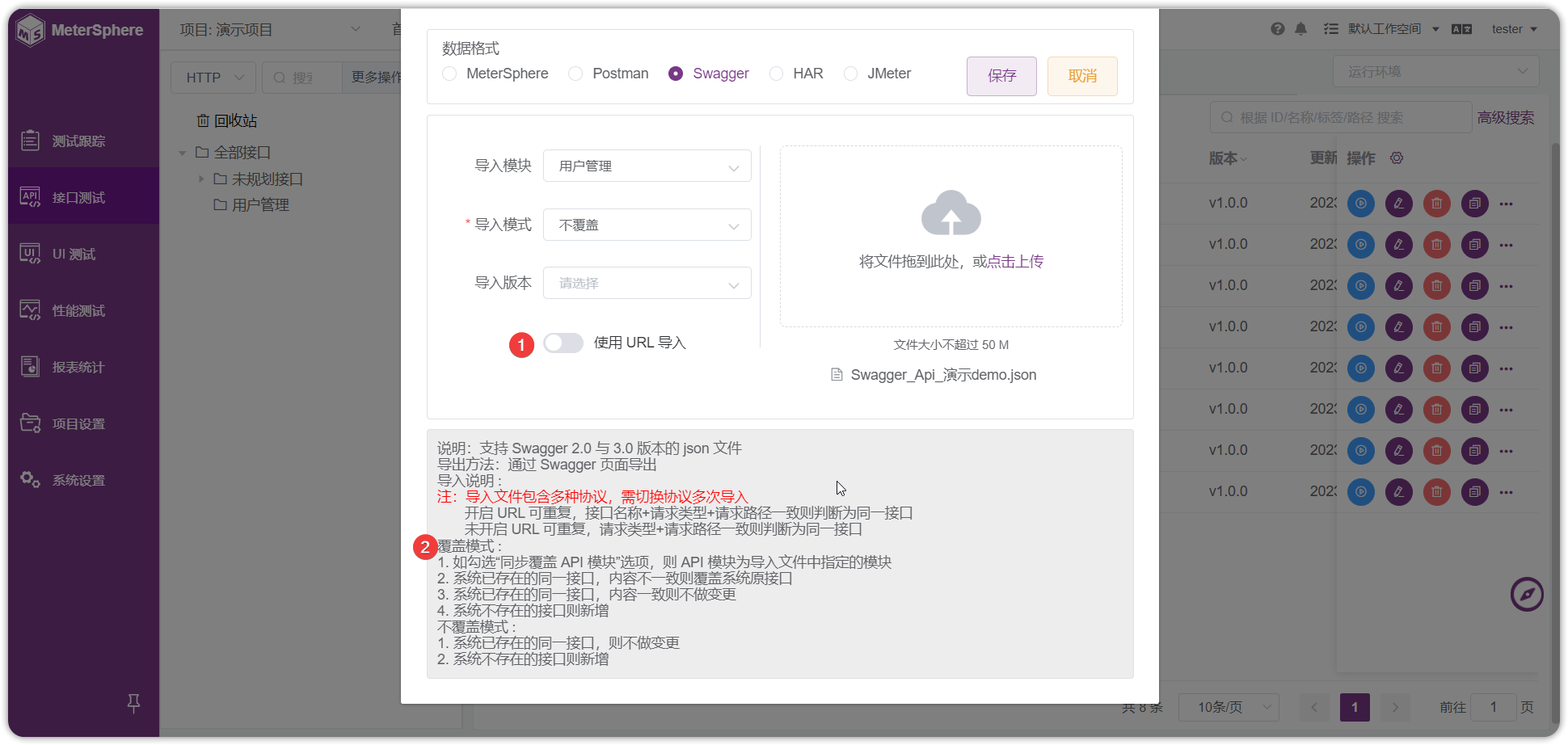Click the 保存 button
The image size is (1568, 745).
[x=1001, y=76]
